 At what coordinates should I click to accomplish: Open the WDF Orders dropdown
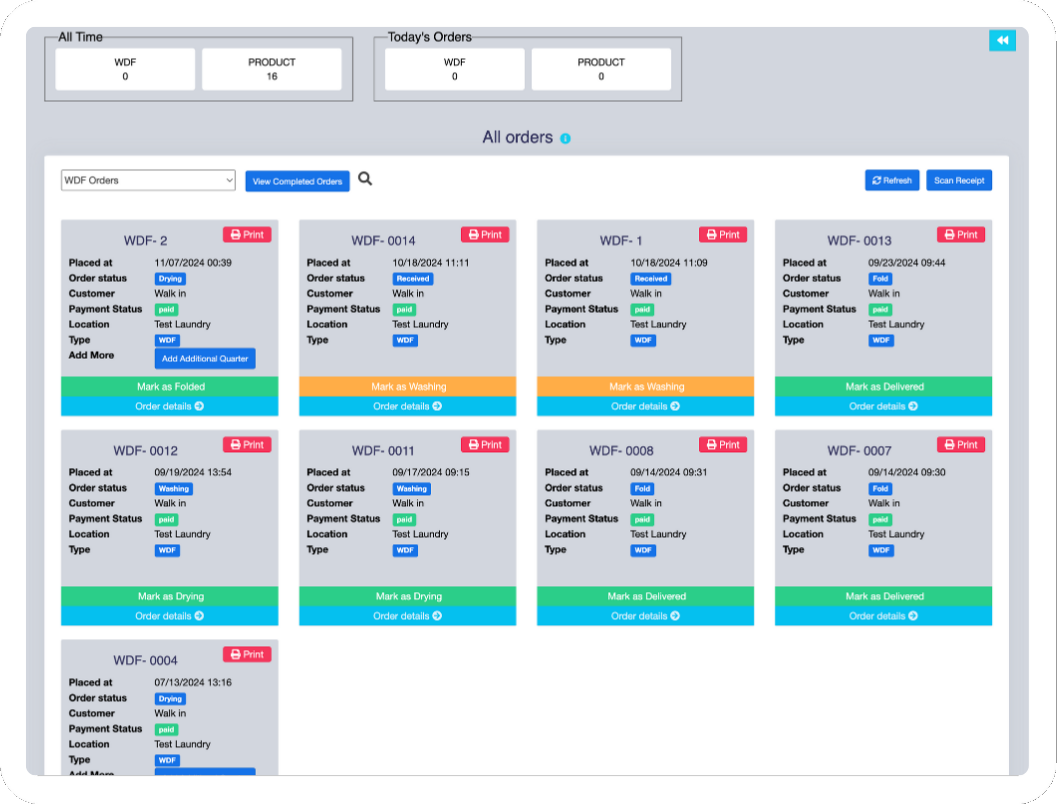148,180
